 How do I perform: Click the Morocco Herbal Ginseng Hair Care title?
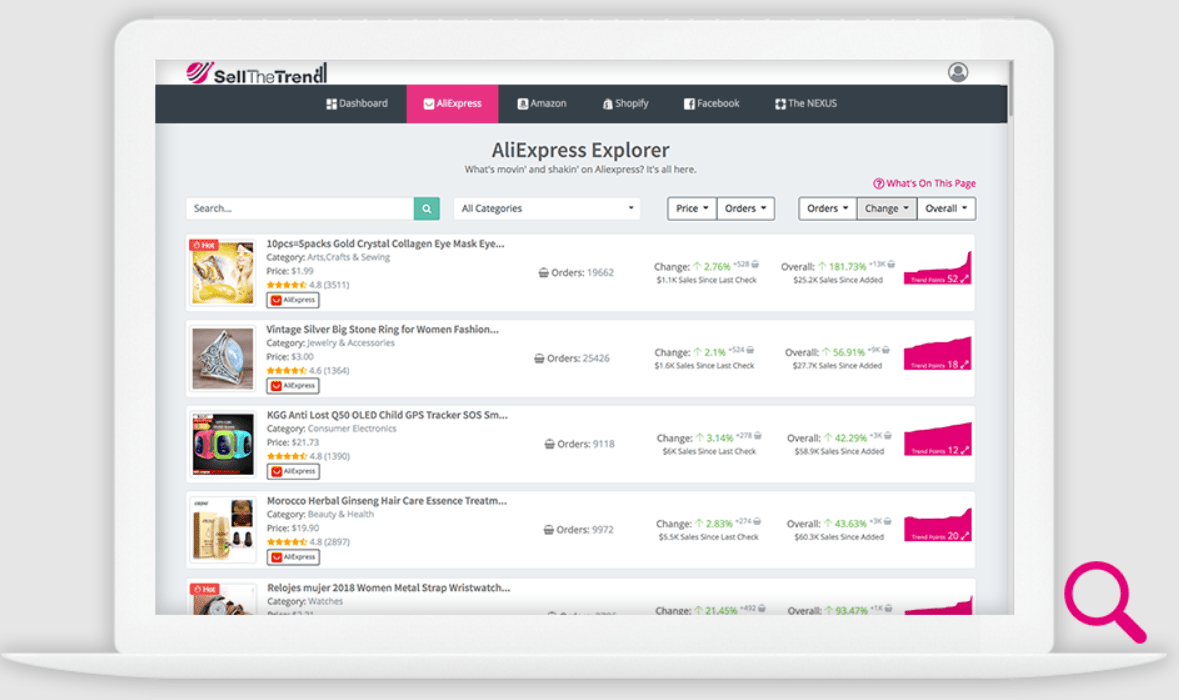(x=386, y=501)
